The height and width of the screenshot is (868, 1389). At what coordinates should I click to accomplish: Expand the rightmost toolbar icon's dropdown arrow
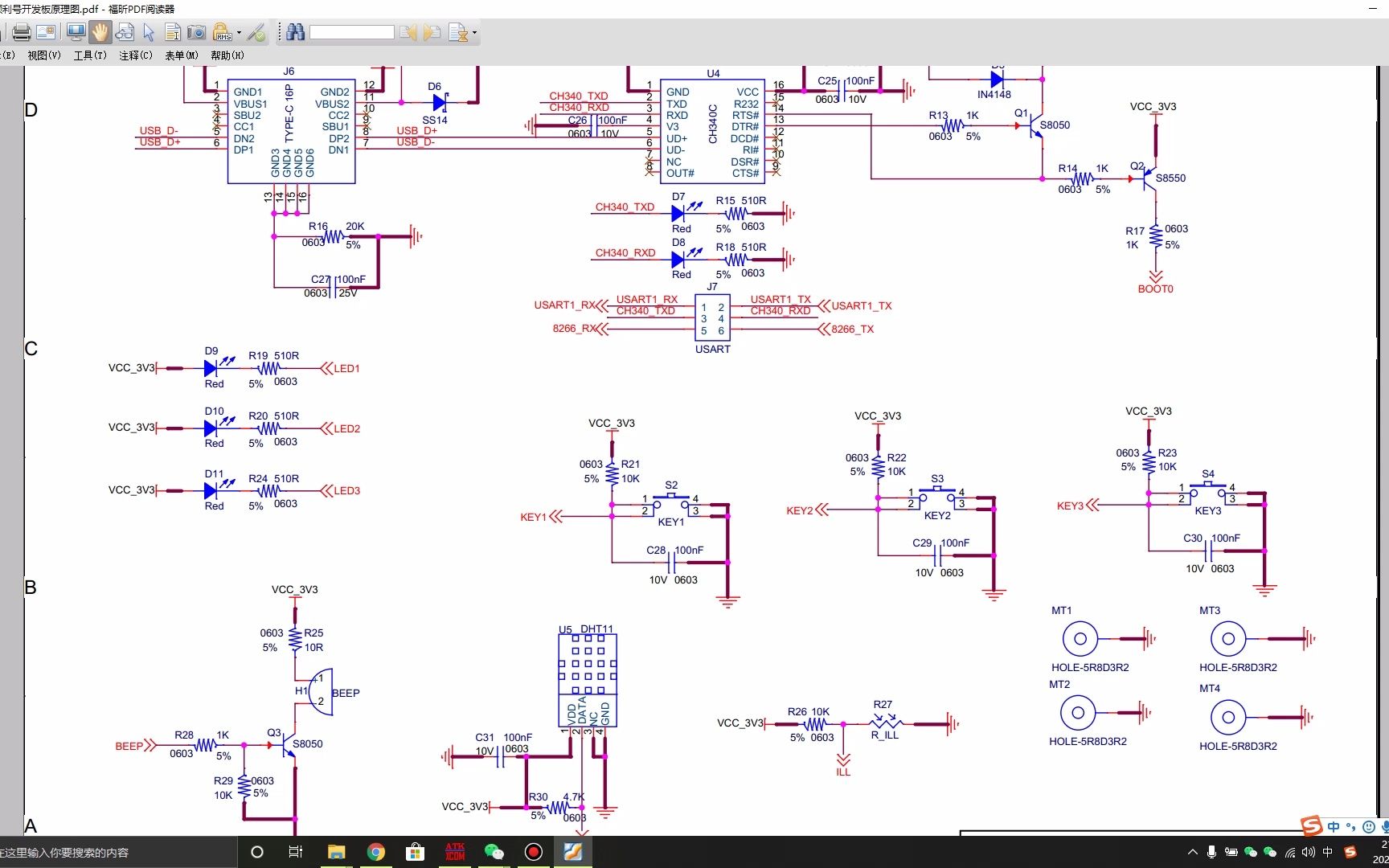click(x=474, y=33)
